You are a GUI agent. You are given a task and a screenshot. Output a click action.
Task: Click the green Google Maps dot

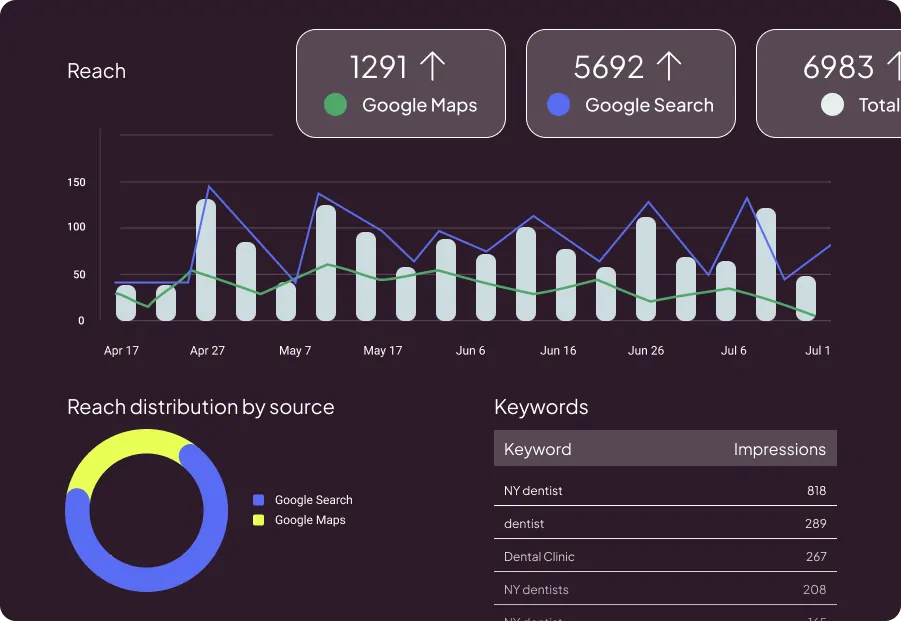(336, 105)
